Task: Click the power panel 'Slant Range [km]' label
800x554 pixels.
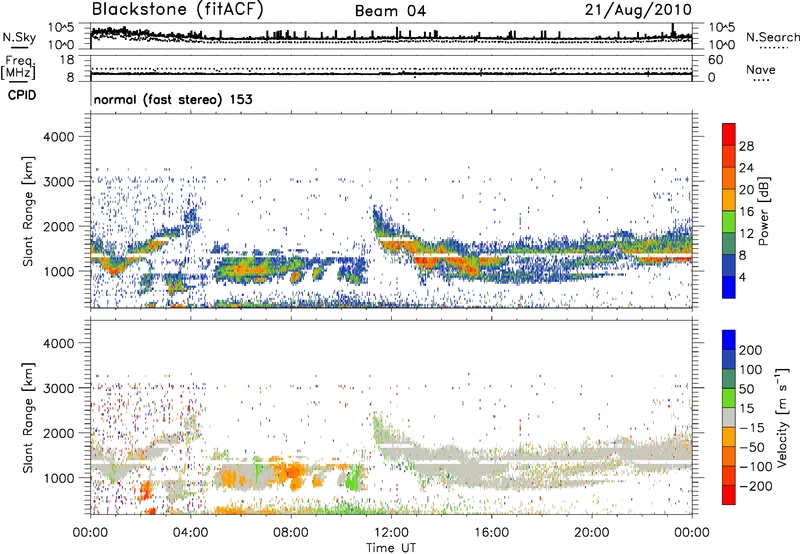Action: (29, 211)
